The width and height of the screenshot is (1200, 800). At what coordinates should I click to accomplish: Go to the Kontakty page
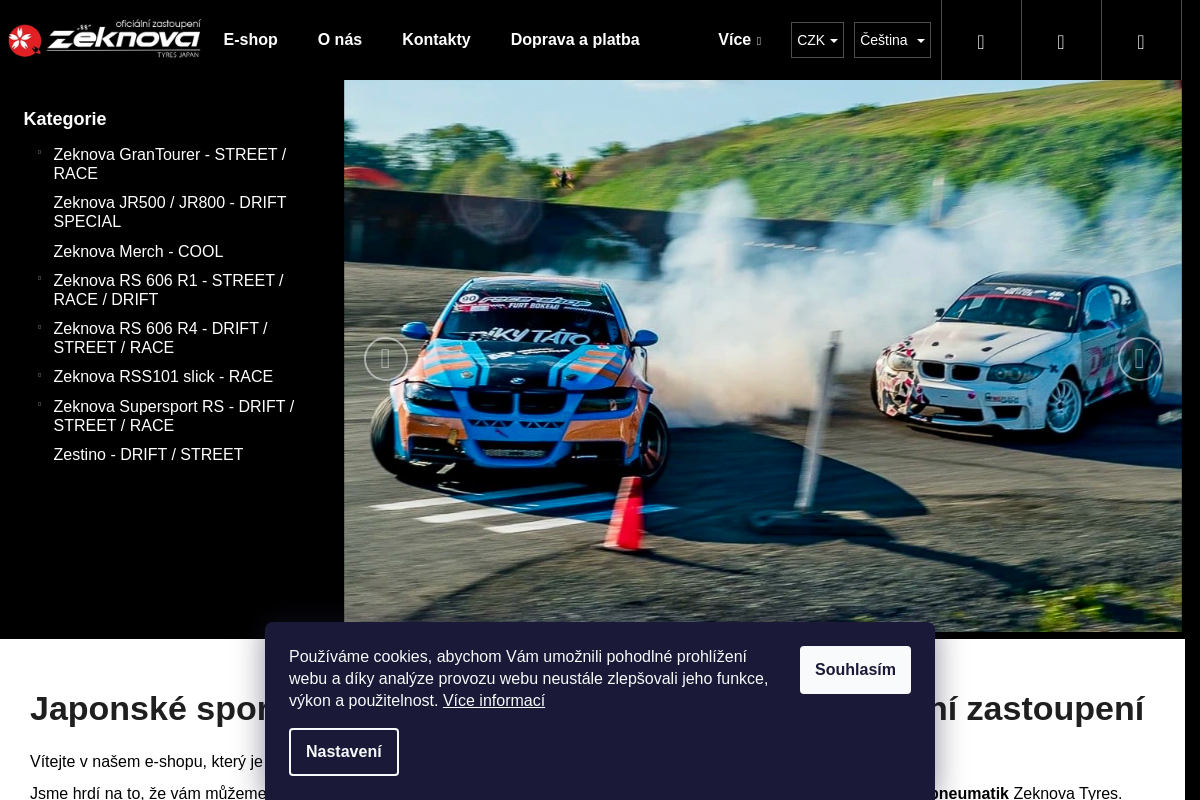click(x=436, y=40)
